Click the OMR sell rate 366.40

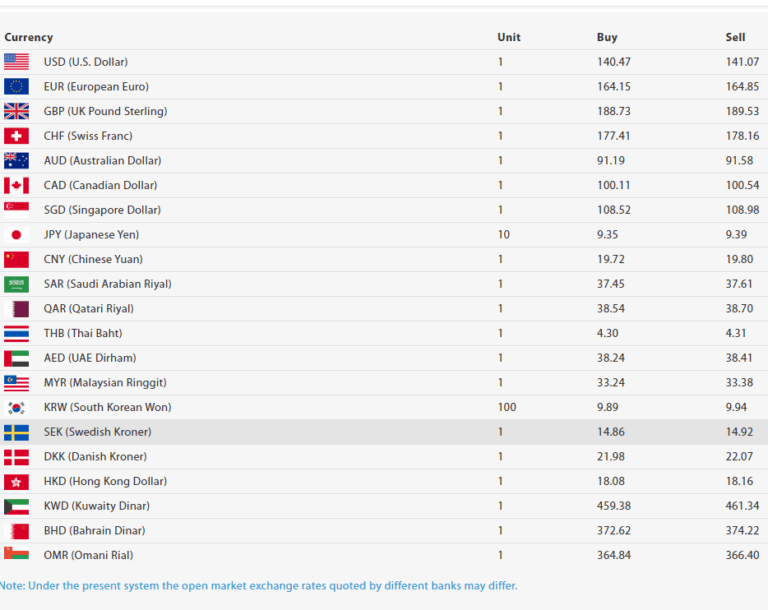point(742,555)
